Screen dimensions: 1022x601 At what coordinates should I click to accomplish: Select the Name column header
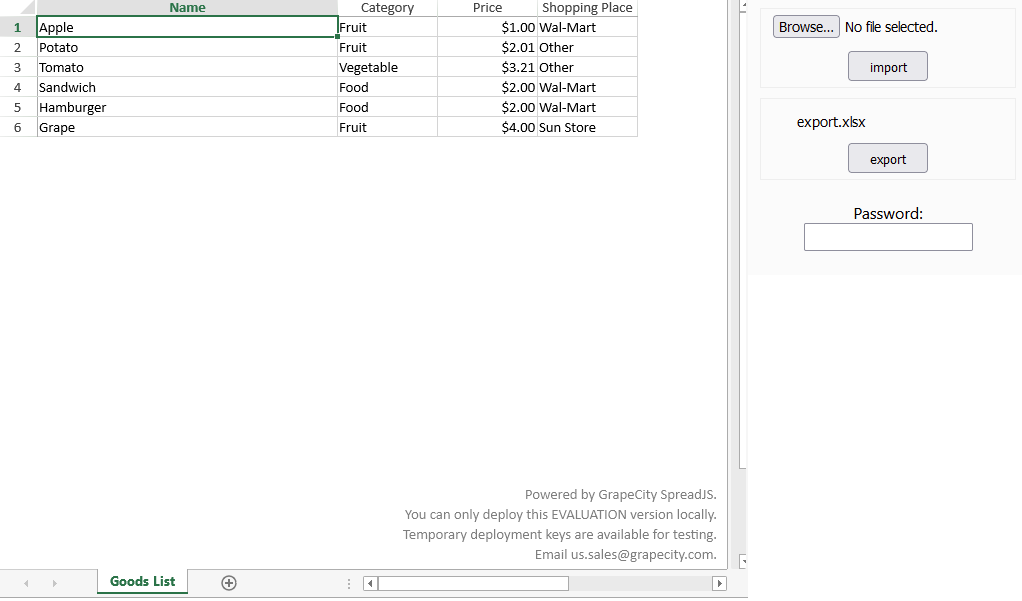click(187, 8)
